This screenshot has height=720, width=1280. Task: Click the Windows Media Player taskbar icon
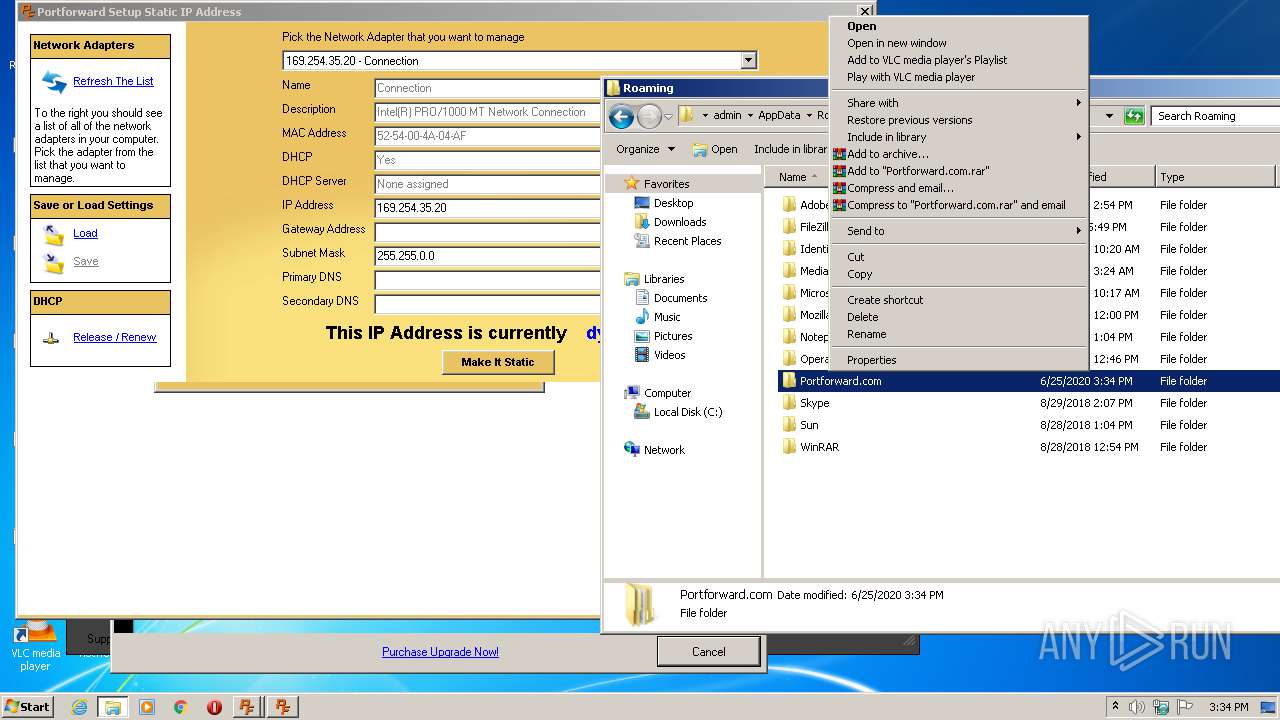[x=147, y=707]
